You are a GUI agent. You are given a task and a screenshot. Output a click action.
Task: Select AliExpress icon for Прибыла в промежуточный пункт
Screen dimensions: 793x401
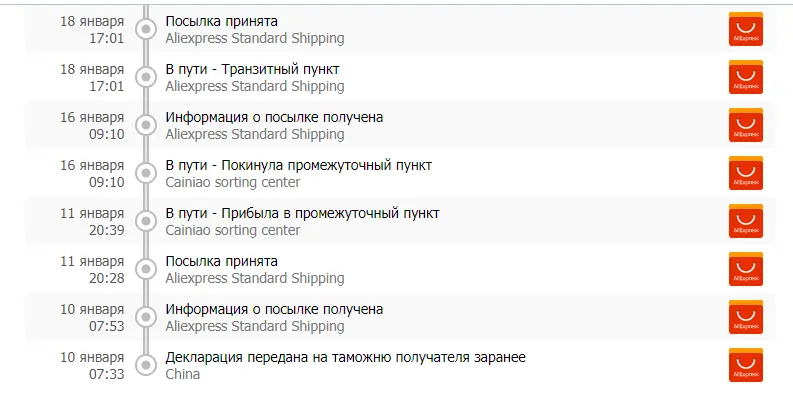pos(745,221)
